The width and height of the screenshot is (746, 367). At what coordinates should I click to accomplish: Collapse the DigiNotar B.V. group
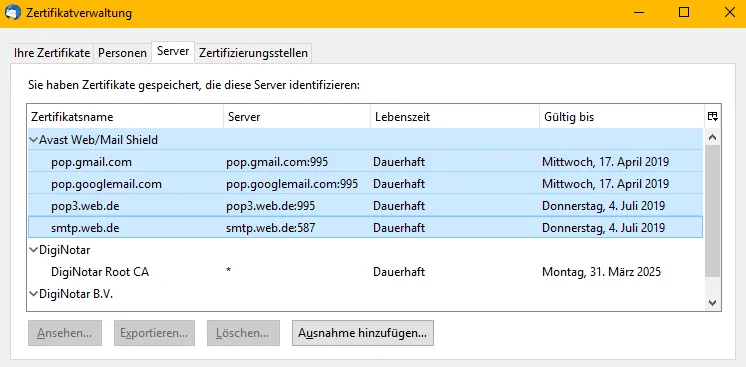[33, 294]
